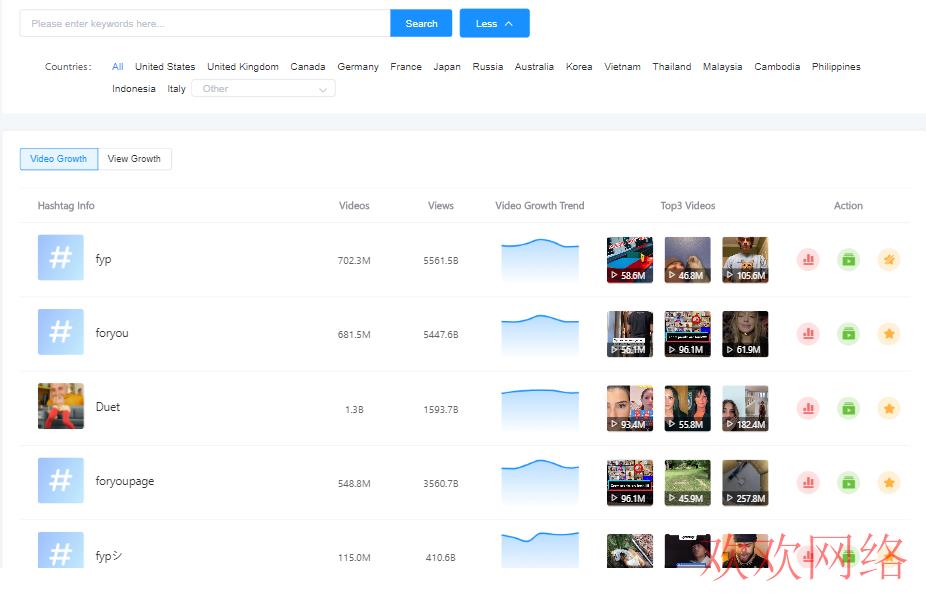The image size is (926, 597).
Task: Click the fypシ hashtag icon
Action: point(61,550)
